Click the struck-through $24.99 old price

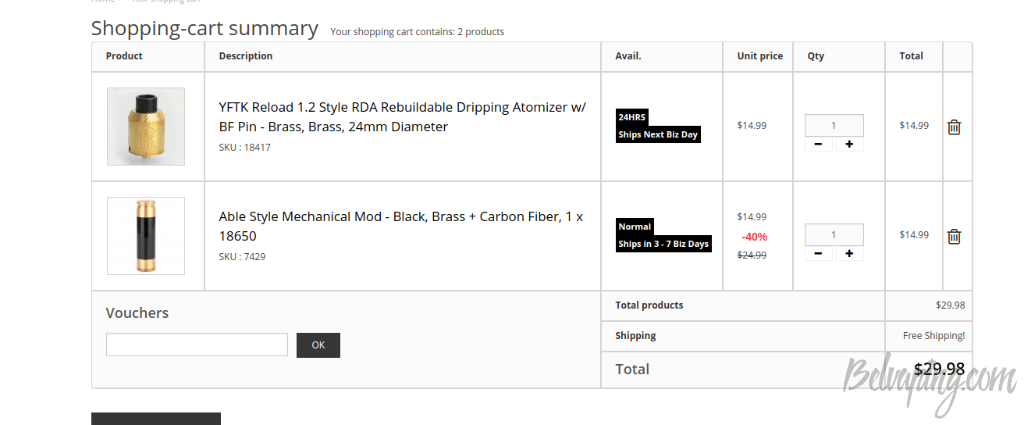pos(752,255)
